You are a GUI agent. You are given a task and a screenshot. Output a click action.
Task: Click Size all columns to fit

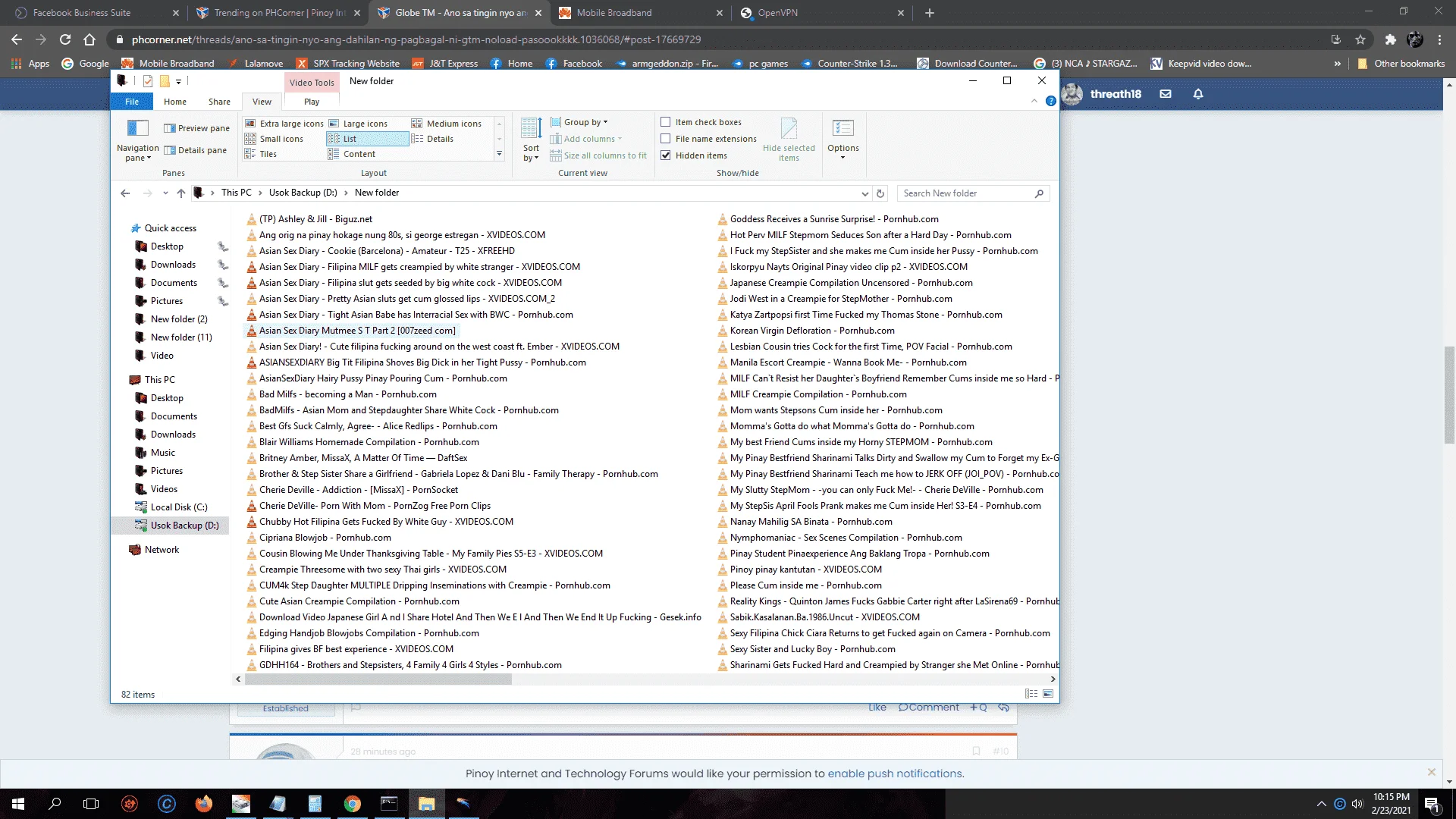tap(598, 155)
